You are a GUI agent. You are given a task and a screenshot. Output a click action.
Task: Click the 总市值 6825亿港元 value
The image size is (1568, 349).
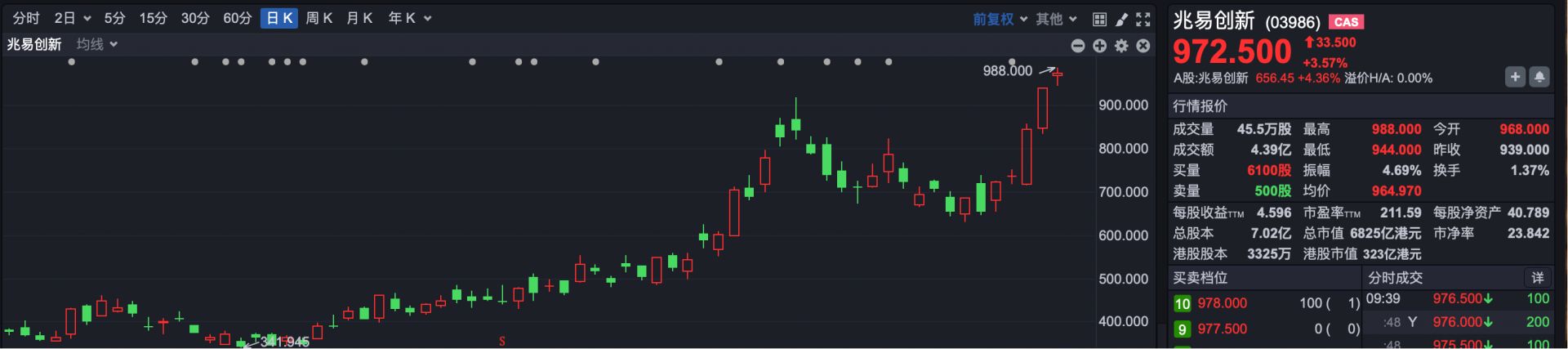click(x=1386, y=233)
